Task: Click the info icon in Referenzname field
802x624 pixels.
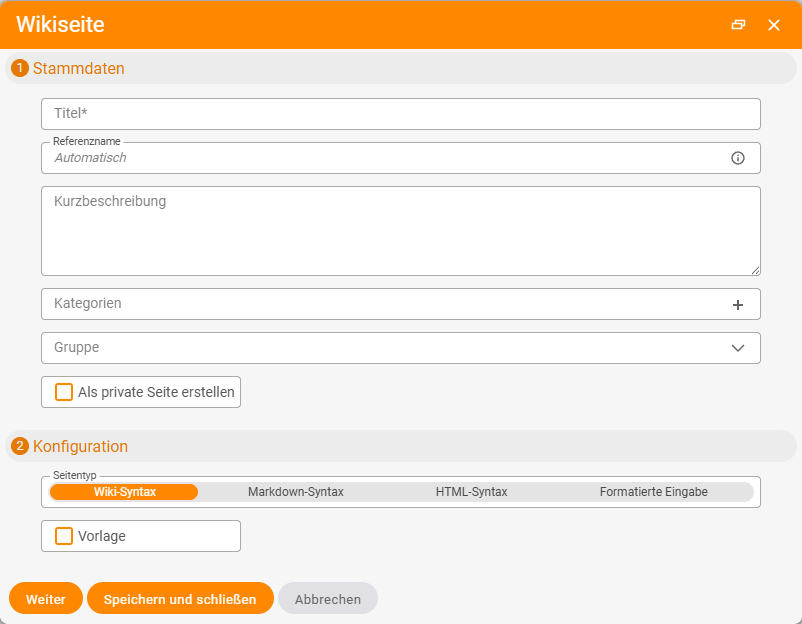Action: (738, 158)
